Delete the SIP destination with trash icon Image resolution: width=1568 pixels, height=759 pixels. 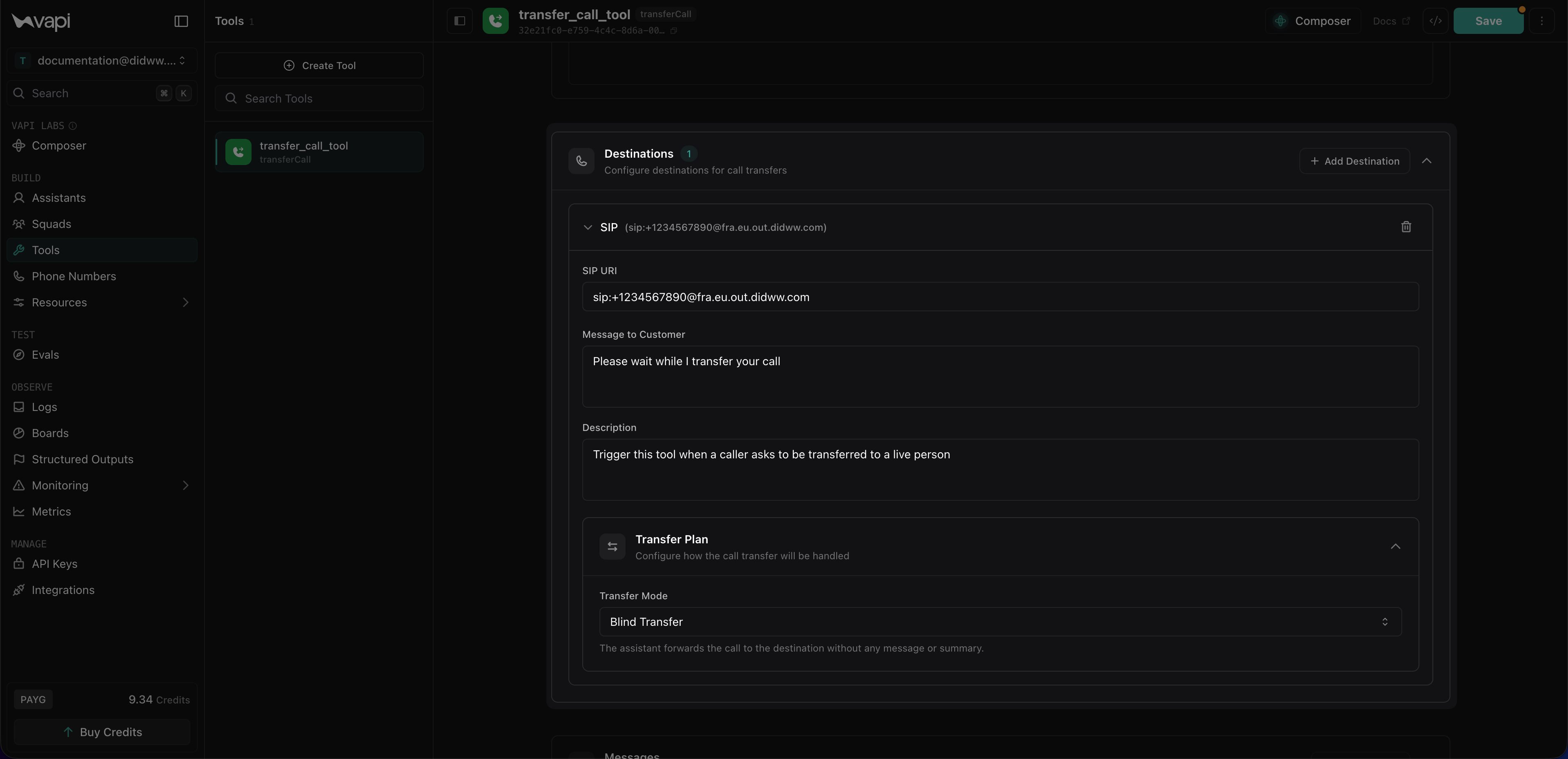click(x=1405, y=227)
